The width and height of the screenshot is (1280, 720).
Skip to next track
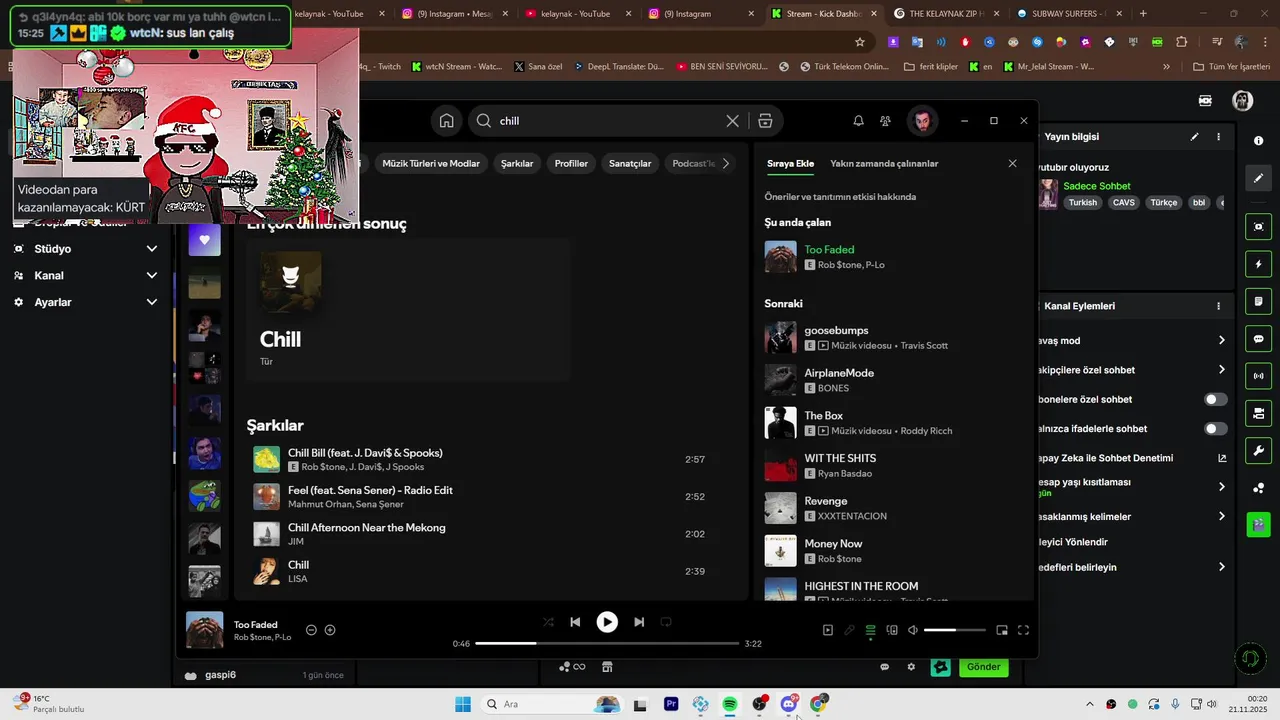click(639, 622)
